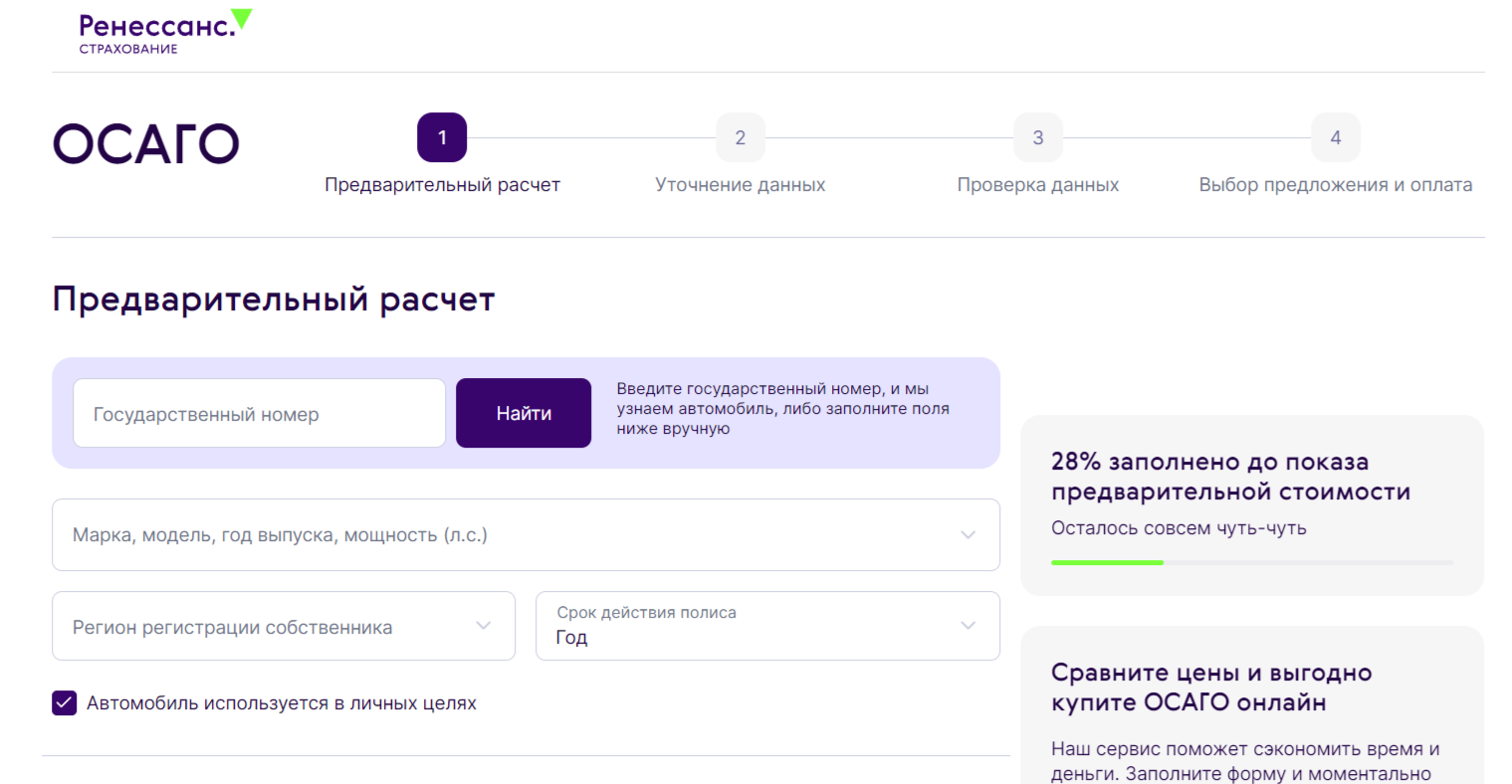Uncheck the Автомобиль используется в личных целях checkbox
Viewport: 1512px width, 784px height.
tap(65, 702)
